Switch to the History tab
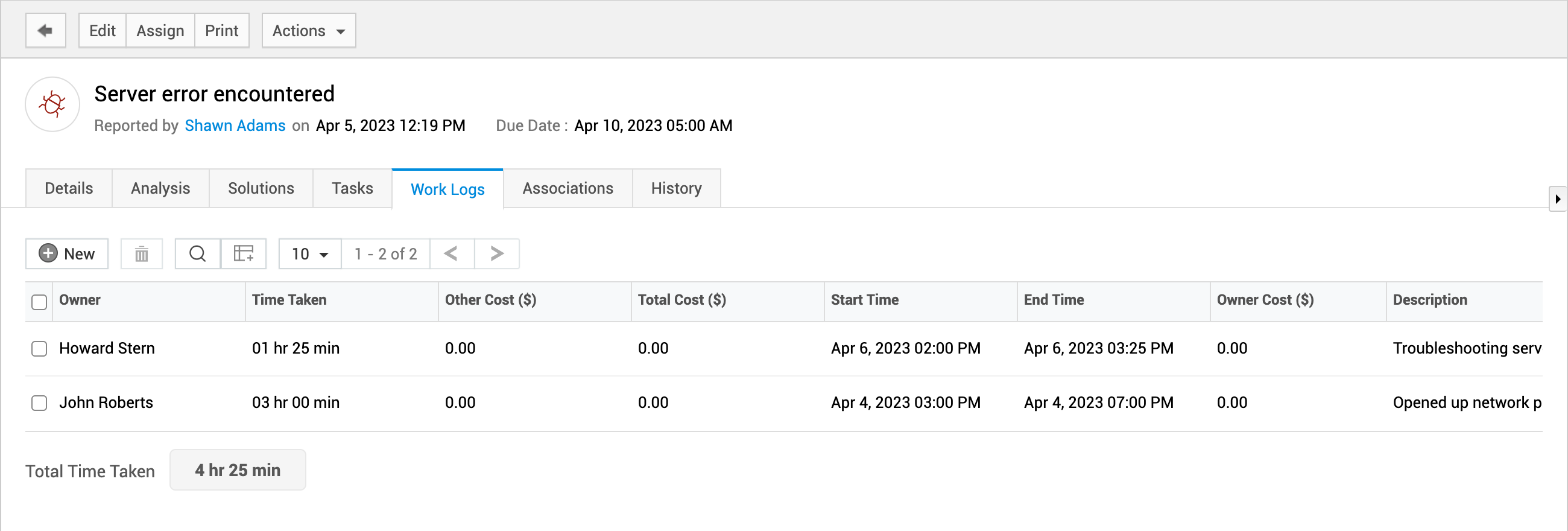Image resolution: width=1568 pixels, height=531 pixels. [x=676, y=189]
